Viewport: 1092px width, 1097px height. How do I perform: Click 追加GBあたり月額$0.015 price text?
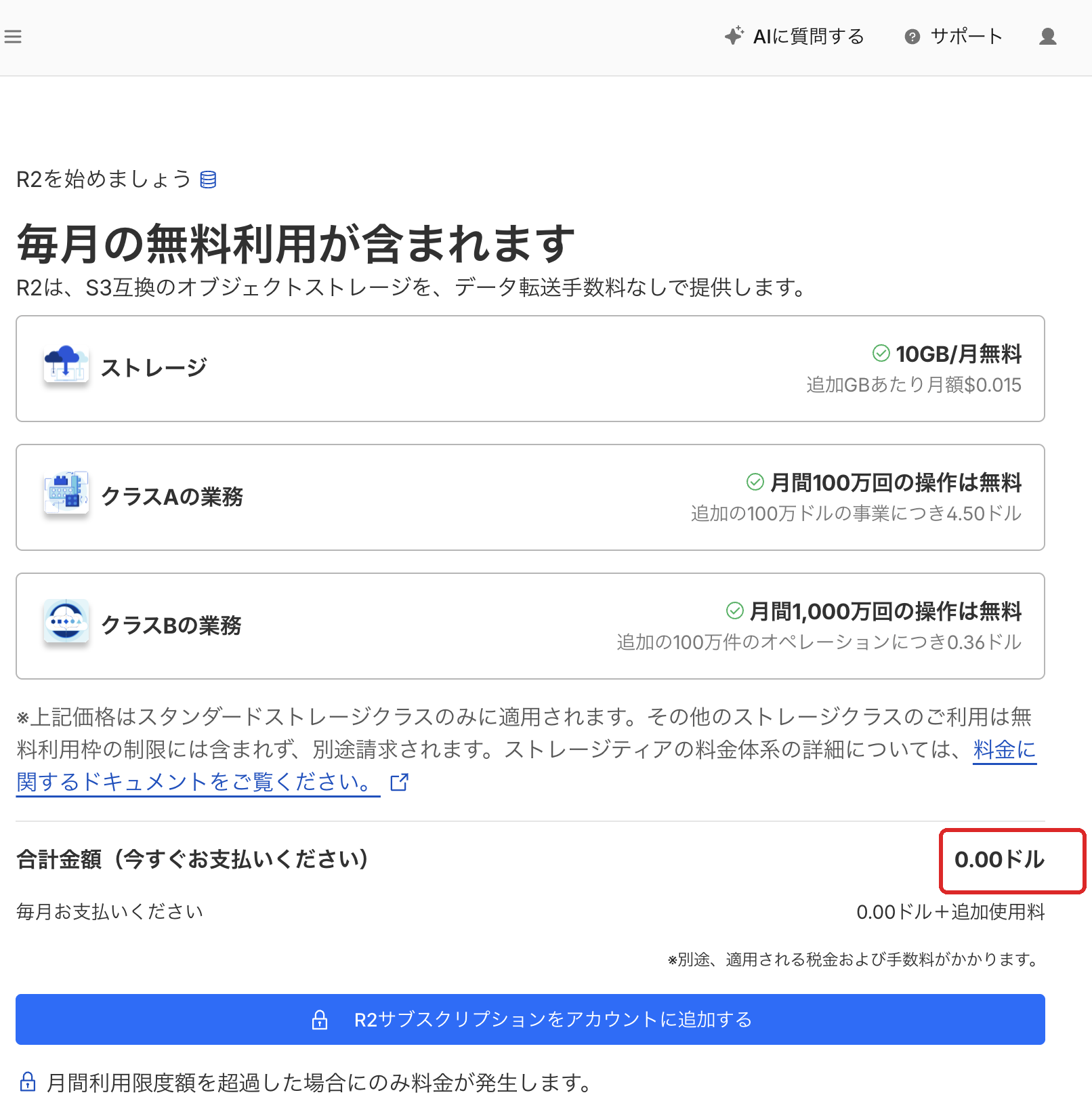(x=914, y=385)
